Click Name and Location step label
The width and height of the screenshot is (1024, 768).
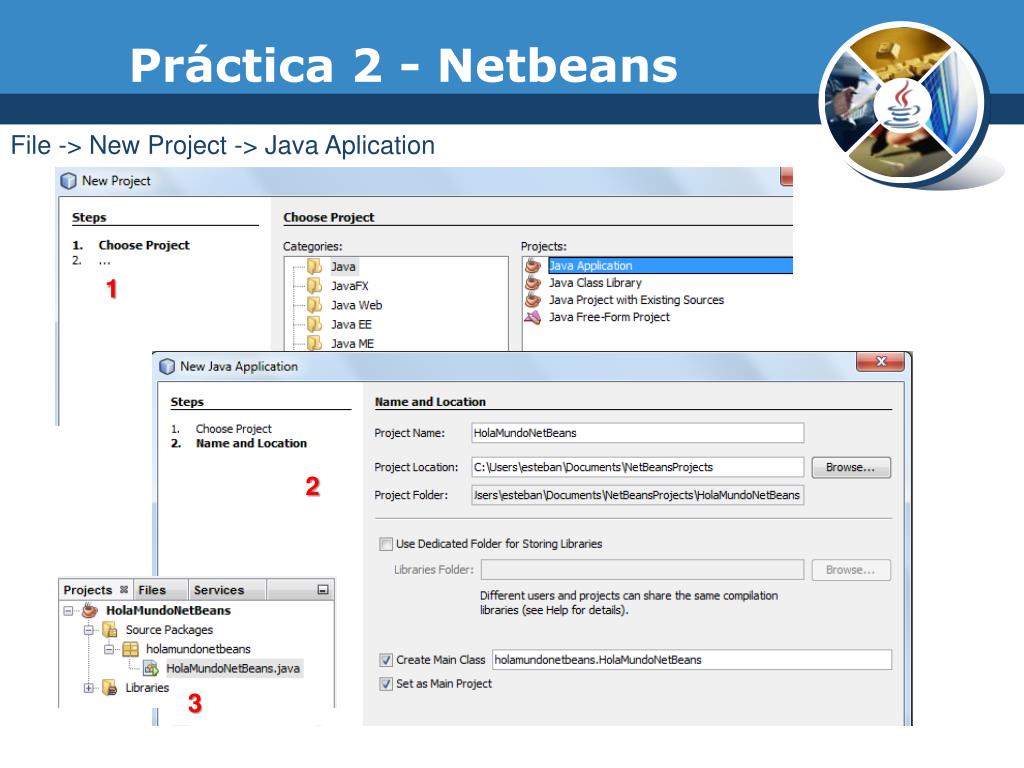tap(251, 443)
